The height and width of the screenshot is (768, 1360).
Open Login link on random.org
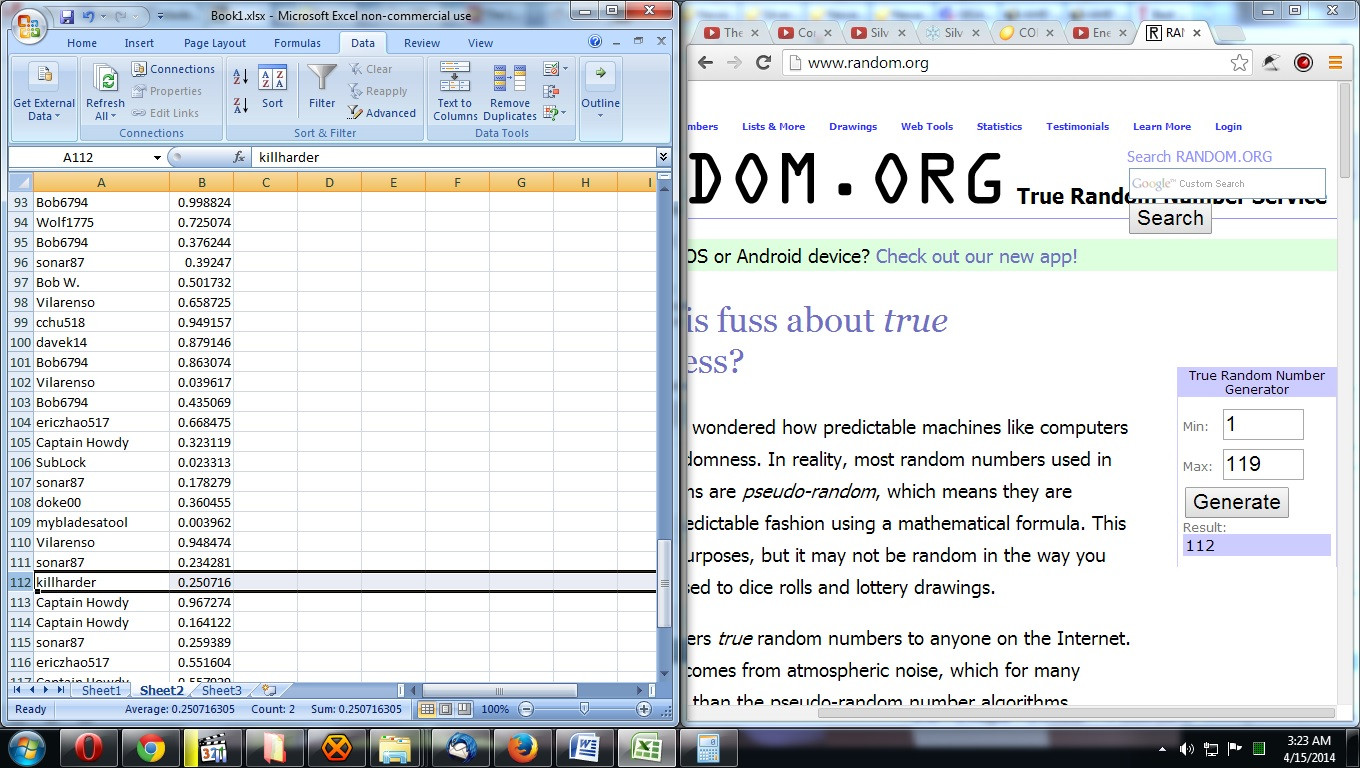point(1228,127)
